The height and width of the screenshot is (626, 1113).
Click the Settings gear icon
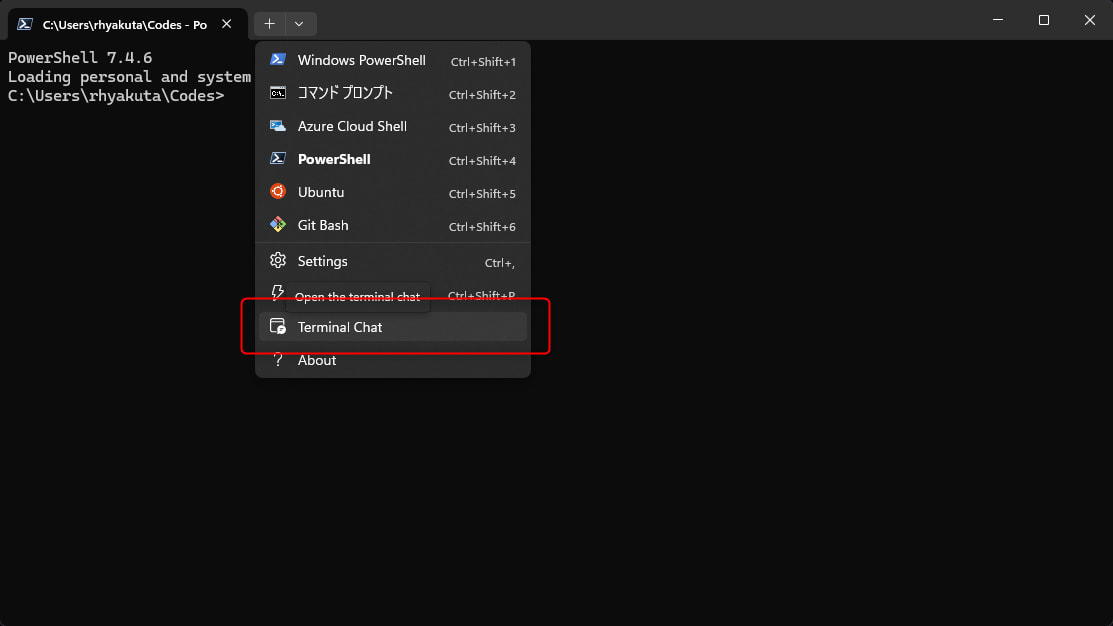[x=278, y=260]
